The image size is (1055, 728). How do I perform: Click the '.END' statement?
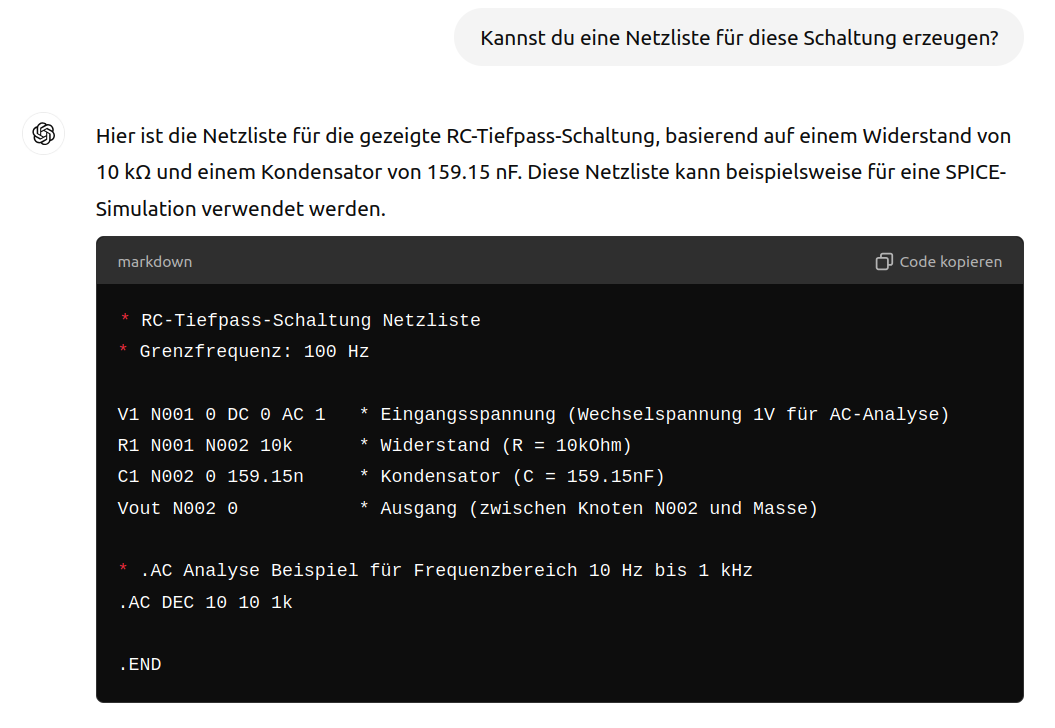[x=140, y=665]
